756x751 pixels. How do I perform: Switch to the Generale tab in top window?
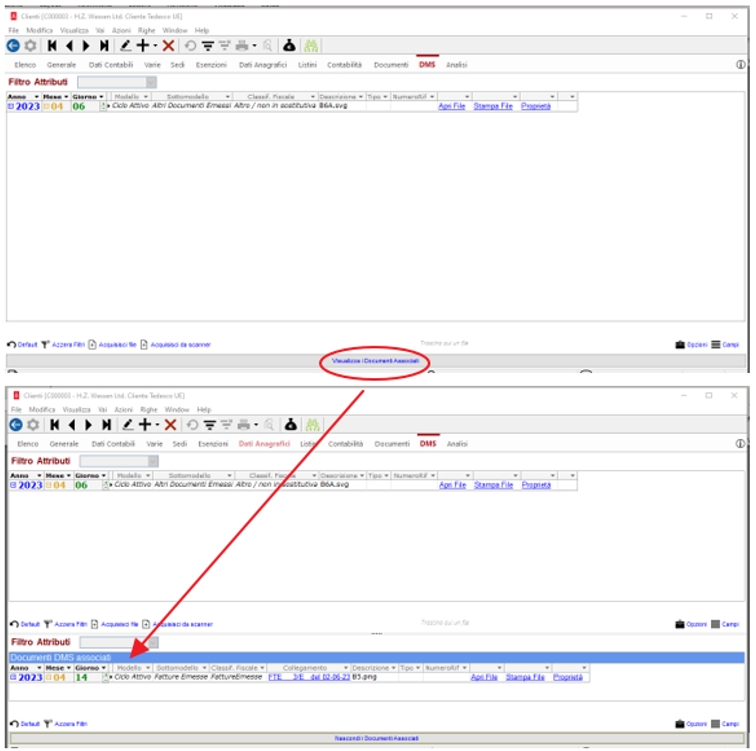(61, 65)
